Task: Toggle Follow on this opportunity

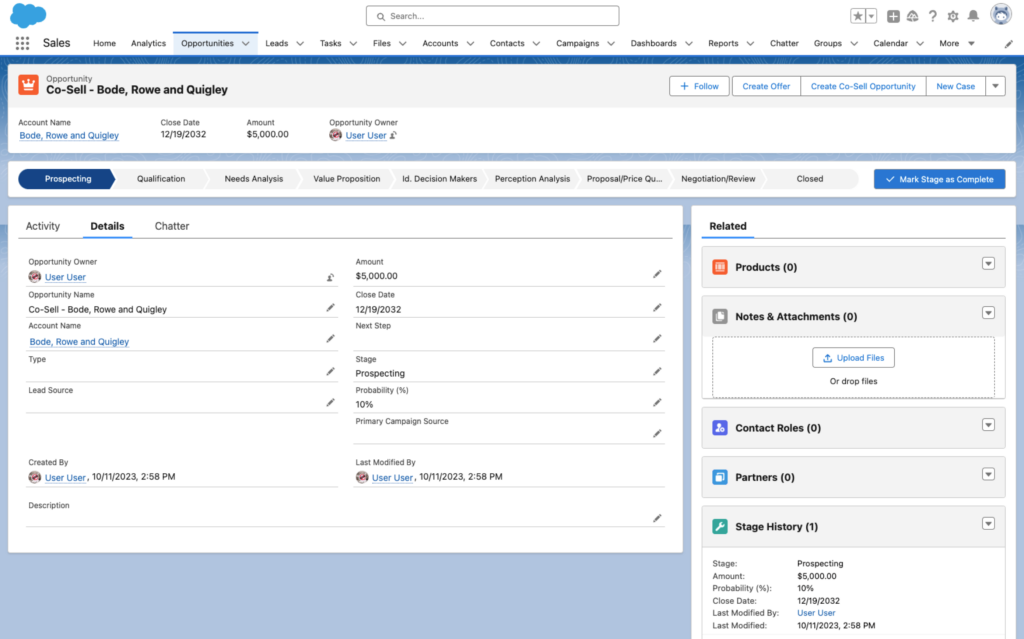Action: coord(698,86)
